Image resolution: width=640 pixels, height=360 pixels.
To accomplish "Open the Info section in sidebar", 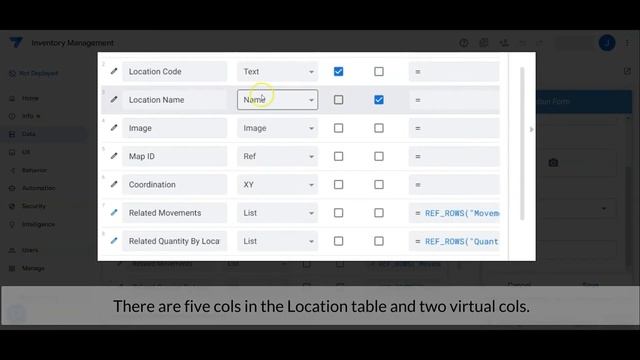I will coord(28,116).
